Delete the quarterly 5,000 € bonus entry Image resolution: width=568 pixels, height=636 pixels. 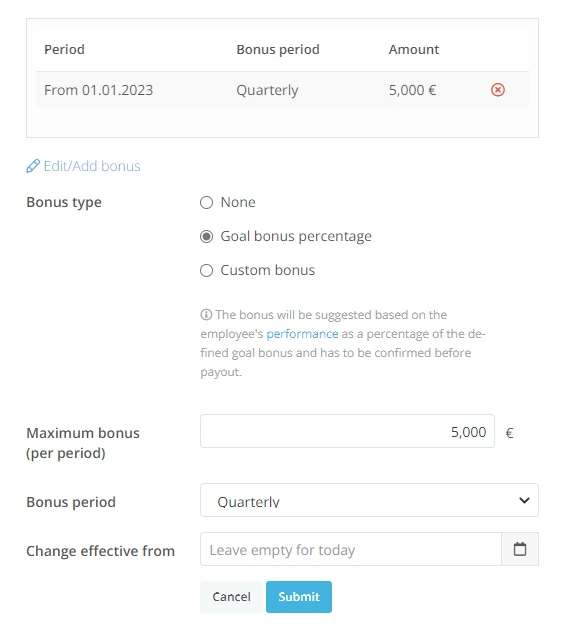(498, 90)
